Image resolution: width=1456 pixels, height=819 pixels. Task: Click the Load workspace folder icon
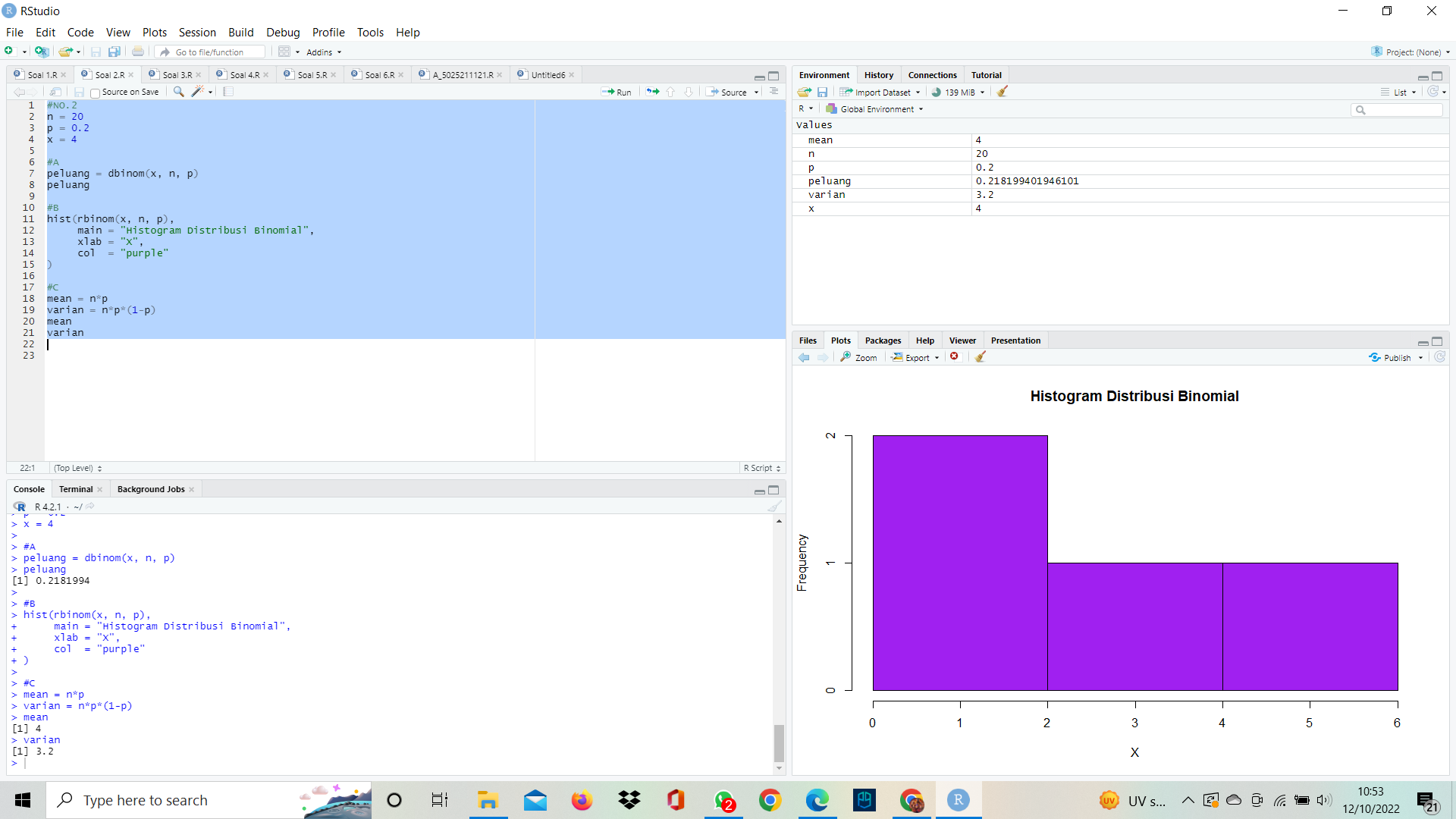[804, 92]
